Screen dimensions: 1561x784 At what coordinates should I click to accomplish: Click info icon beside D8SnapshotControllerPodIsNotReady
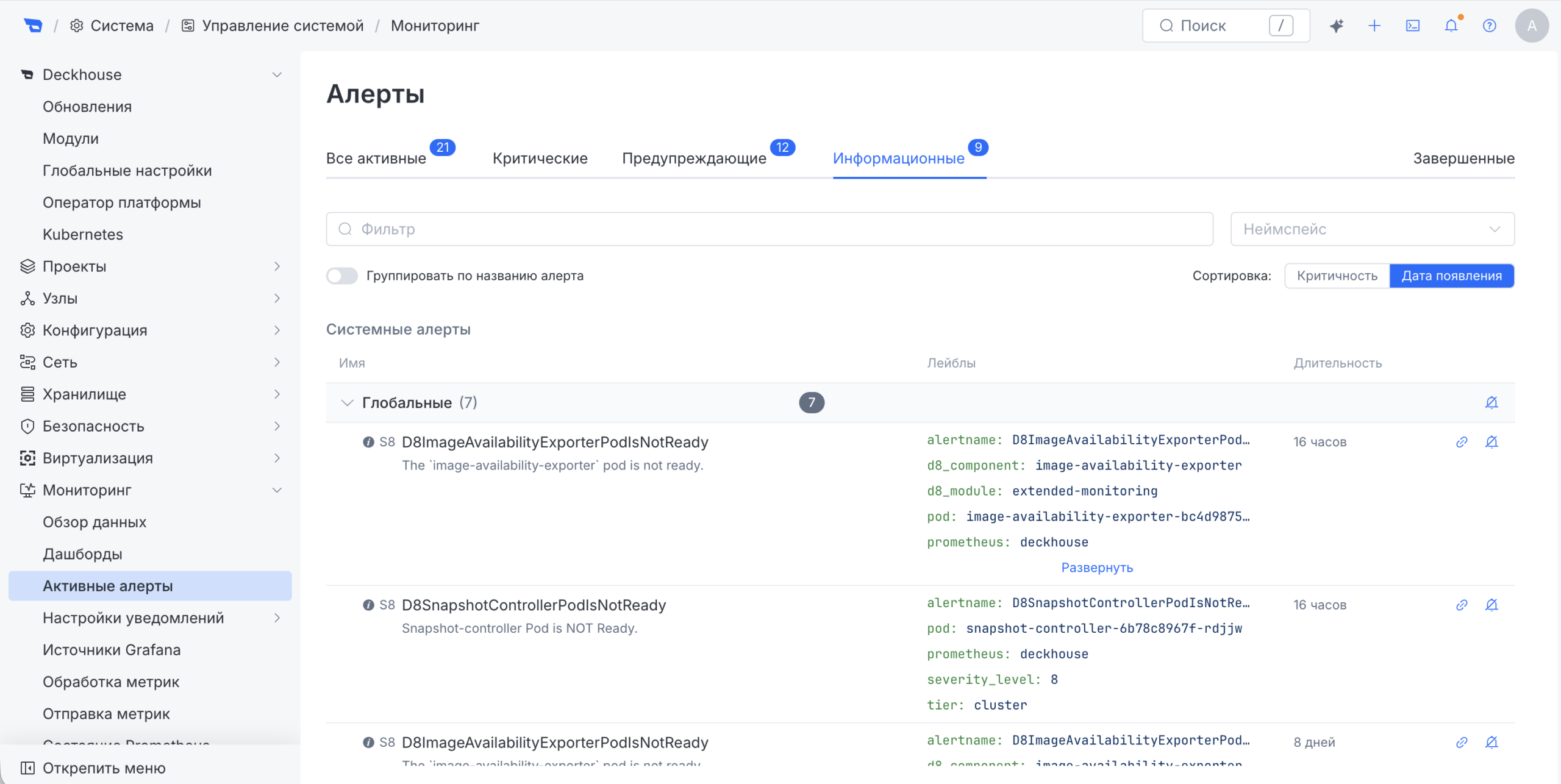coord(368,605)
